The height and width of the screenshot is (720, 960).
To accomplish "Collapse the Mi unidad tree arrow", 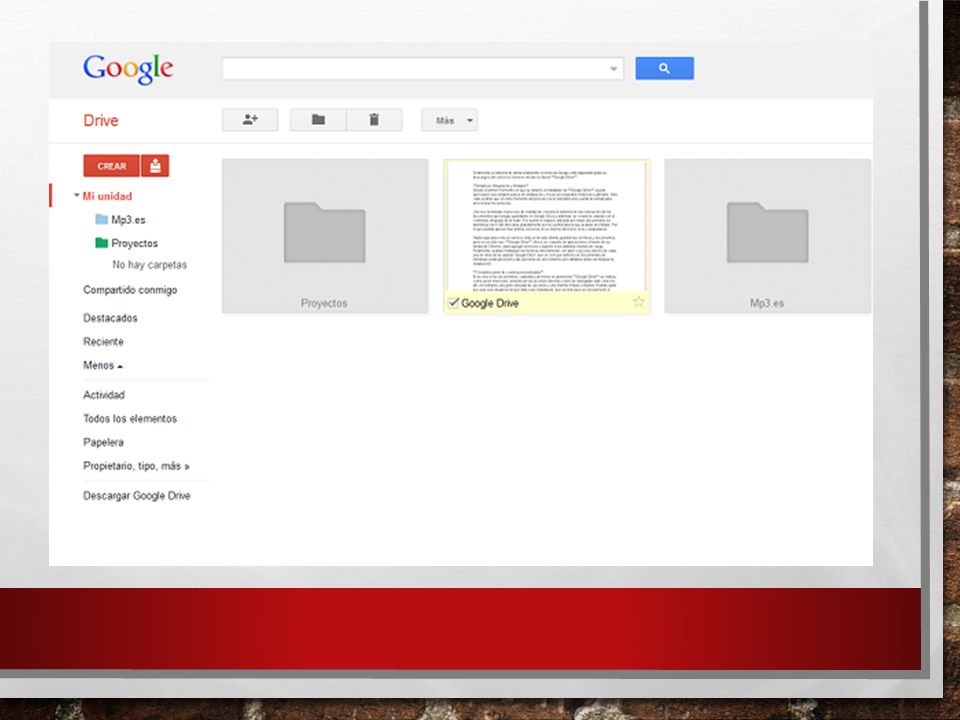I will point(77,196).
